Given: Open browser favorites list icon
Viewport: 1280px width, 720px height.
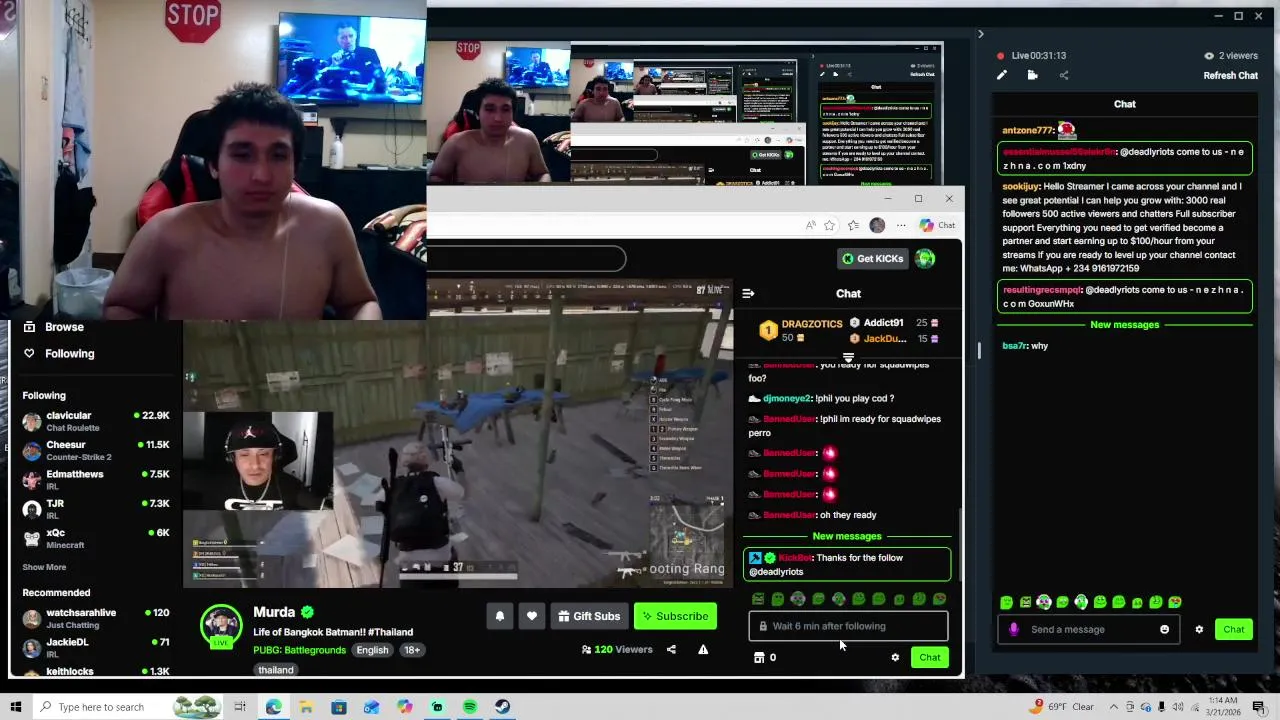Looking at the screenshot, I should point(853,225).
